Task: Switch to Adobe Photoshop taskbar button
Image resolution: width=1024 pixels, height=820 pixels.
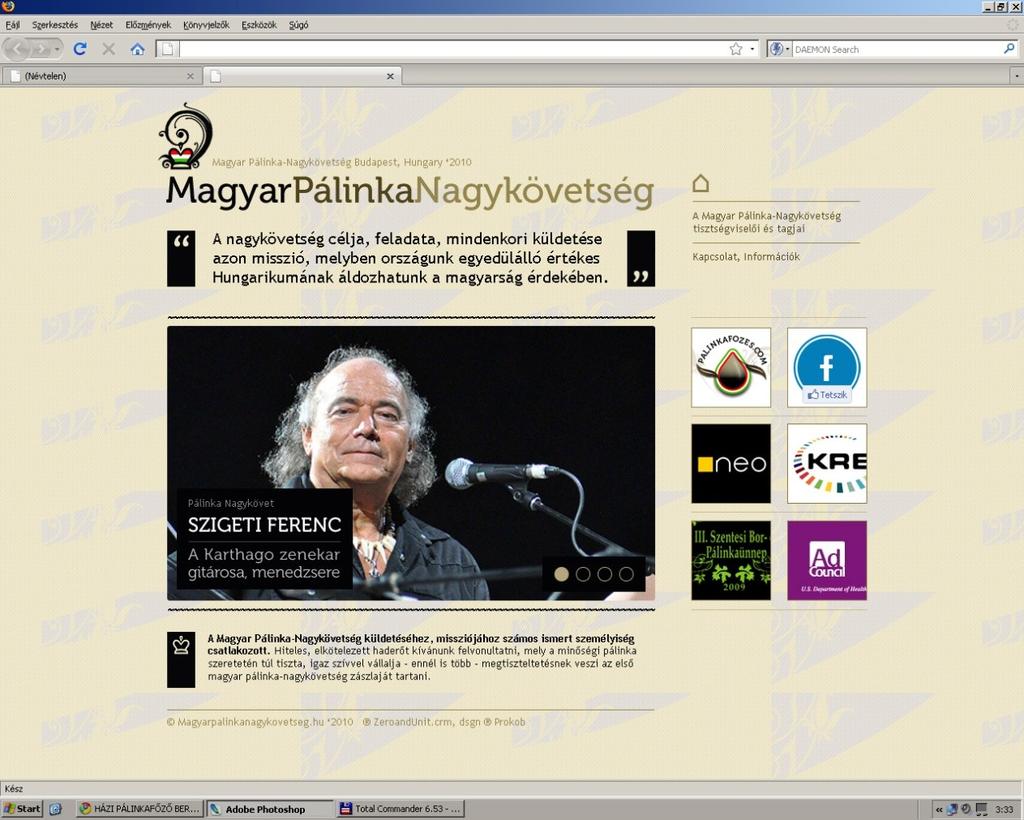Action: point(269,809)
